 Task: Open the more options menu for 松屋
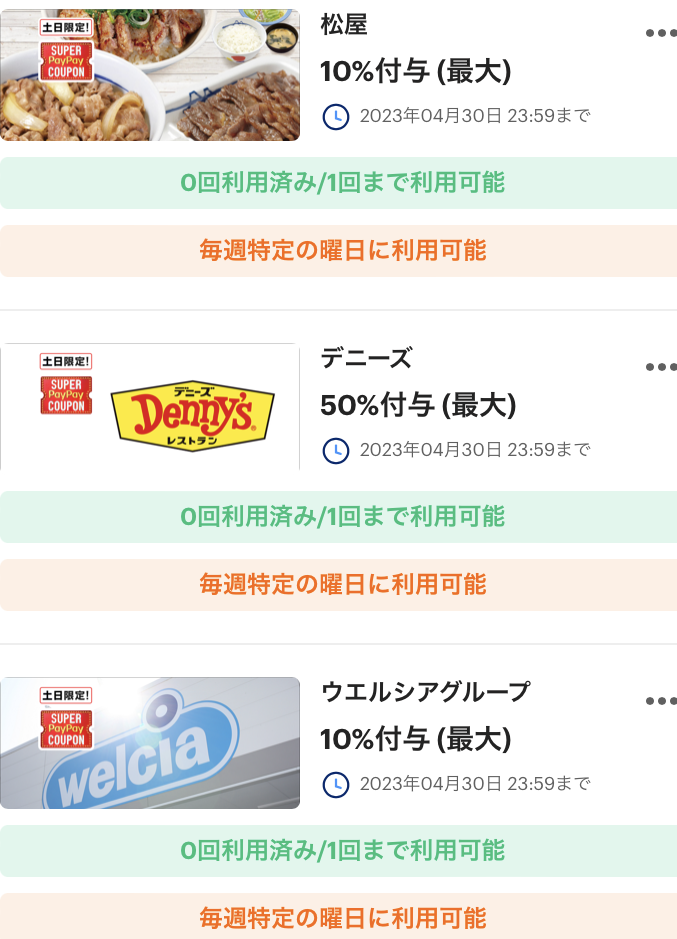tap(661, 34)
